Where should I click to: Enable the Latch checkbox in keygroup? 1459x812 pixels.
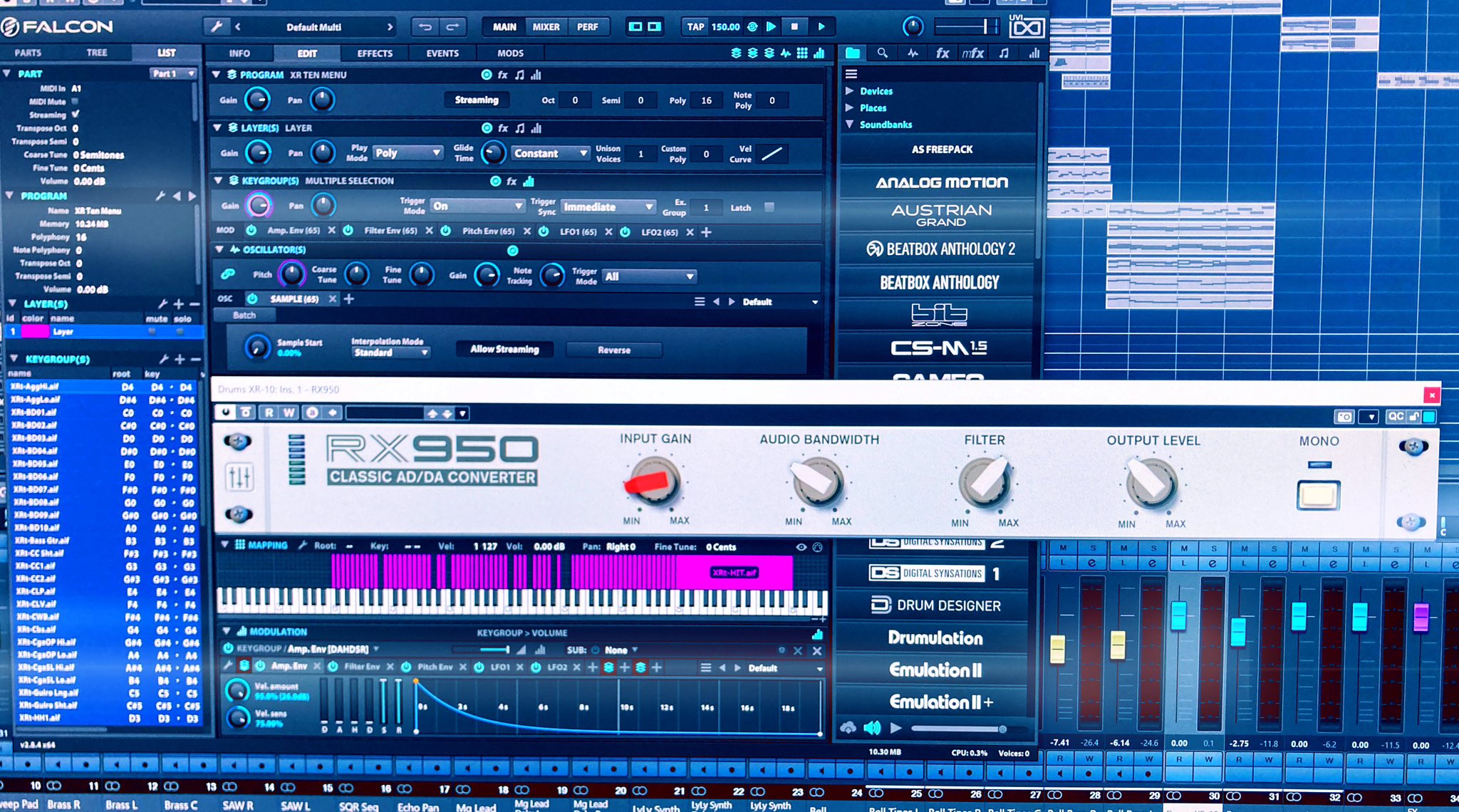pyautogui.click(x=769, y=207)
